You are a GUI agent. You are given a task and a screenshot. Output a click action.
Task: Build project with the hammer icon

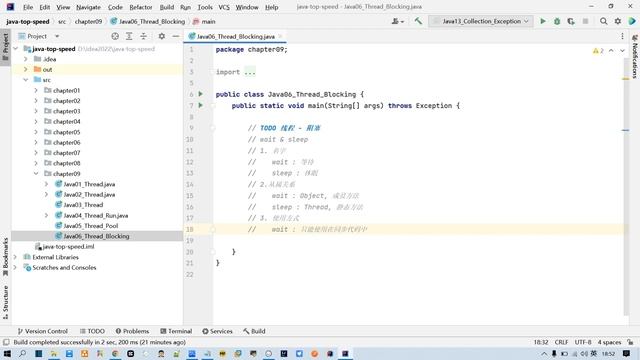418,21
